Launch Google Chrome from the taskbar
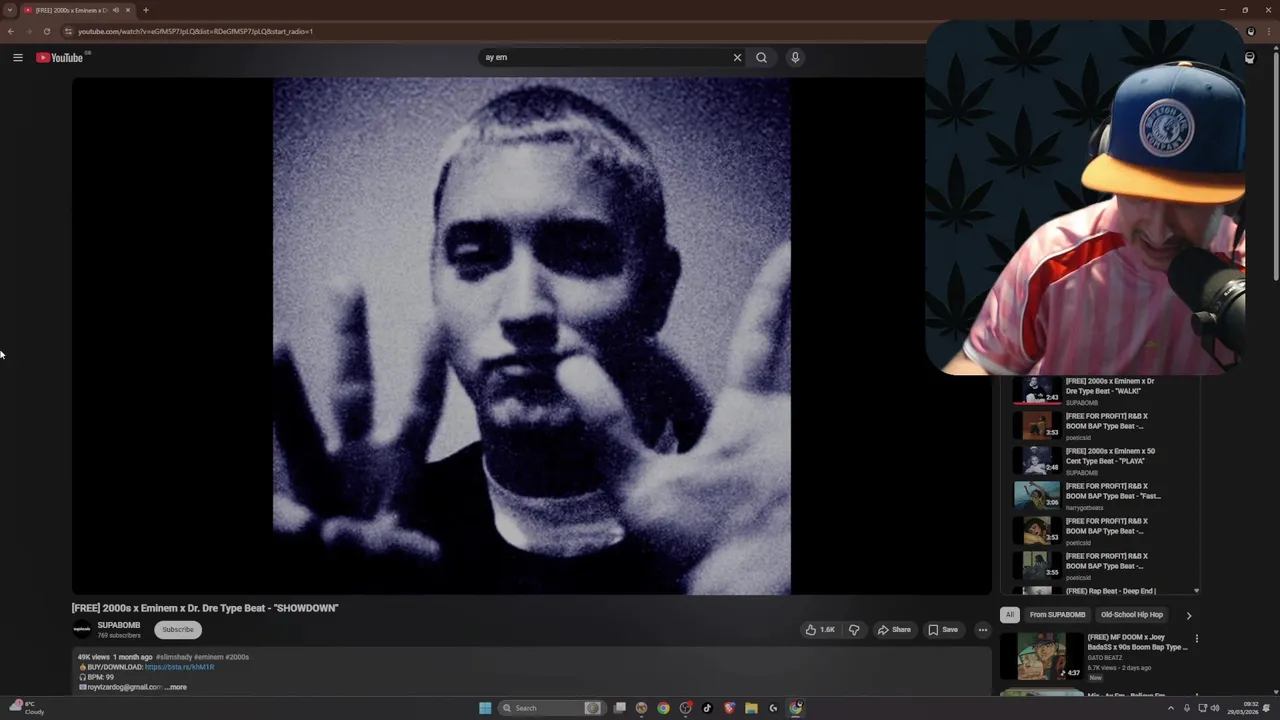 663,708
